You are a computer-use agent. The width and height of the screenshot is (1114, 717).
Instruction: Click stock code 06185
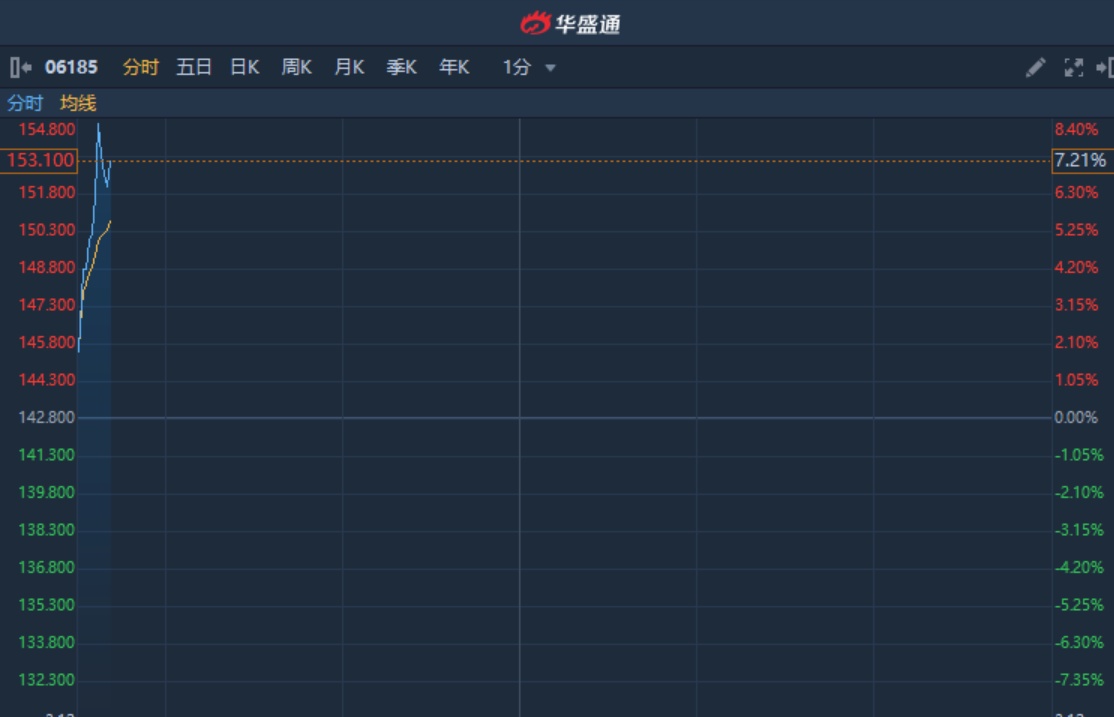pyautogui.click(x=71, y=68)
